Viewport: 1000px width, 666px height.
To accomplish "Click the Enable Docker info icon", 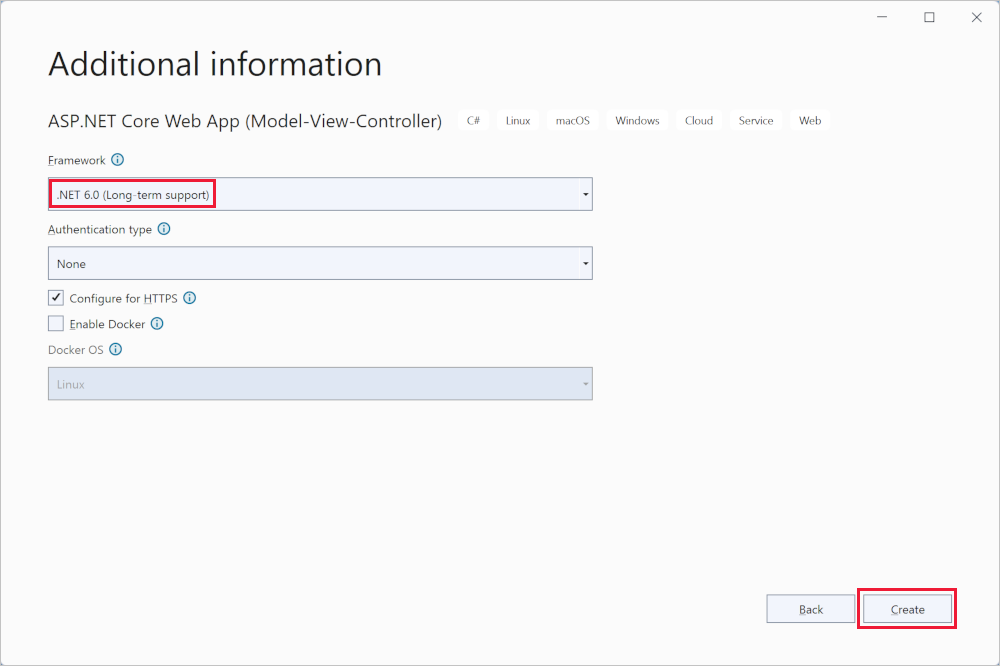I will click(157, 323).
